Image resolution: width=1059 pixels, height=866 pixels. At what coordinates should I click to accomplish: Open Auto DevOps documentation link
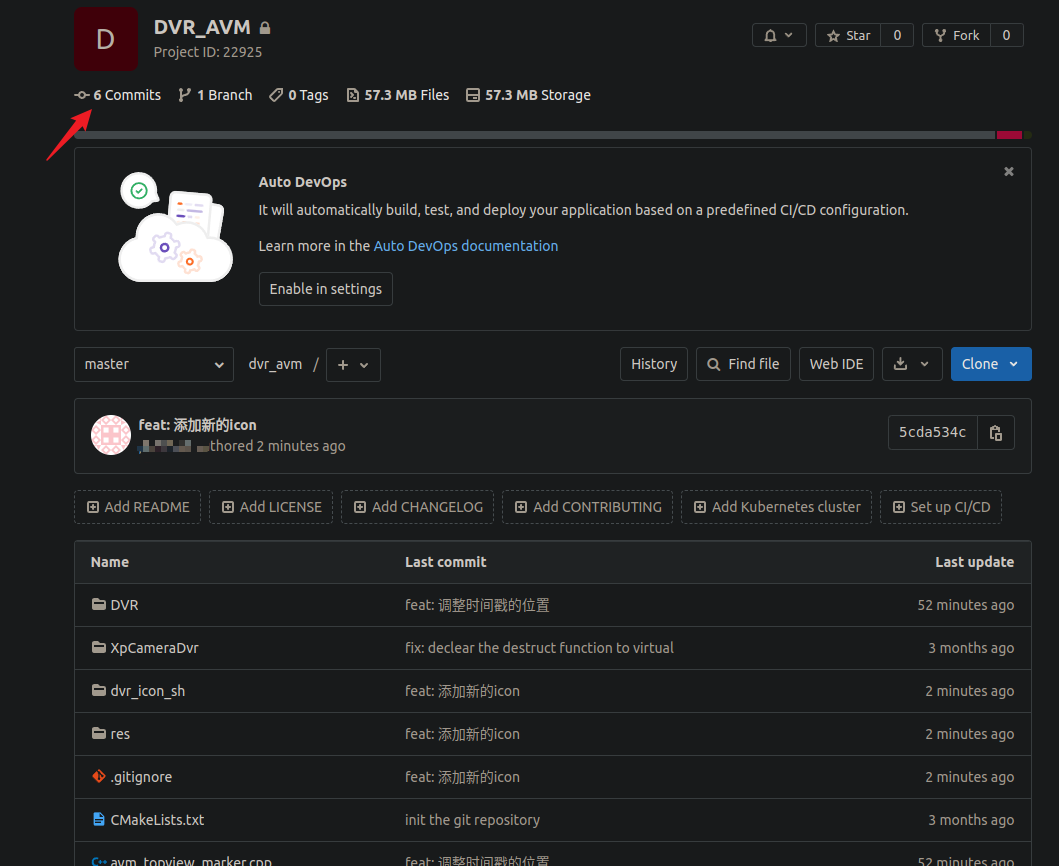point(465,246)
